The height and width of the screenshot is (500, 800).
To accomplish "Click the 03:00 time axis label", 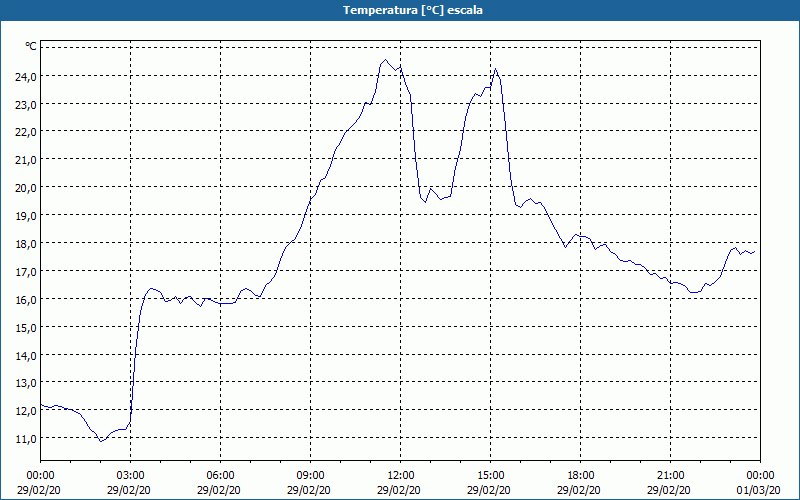I will (131, 476).
